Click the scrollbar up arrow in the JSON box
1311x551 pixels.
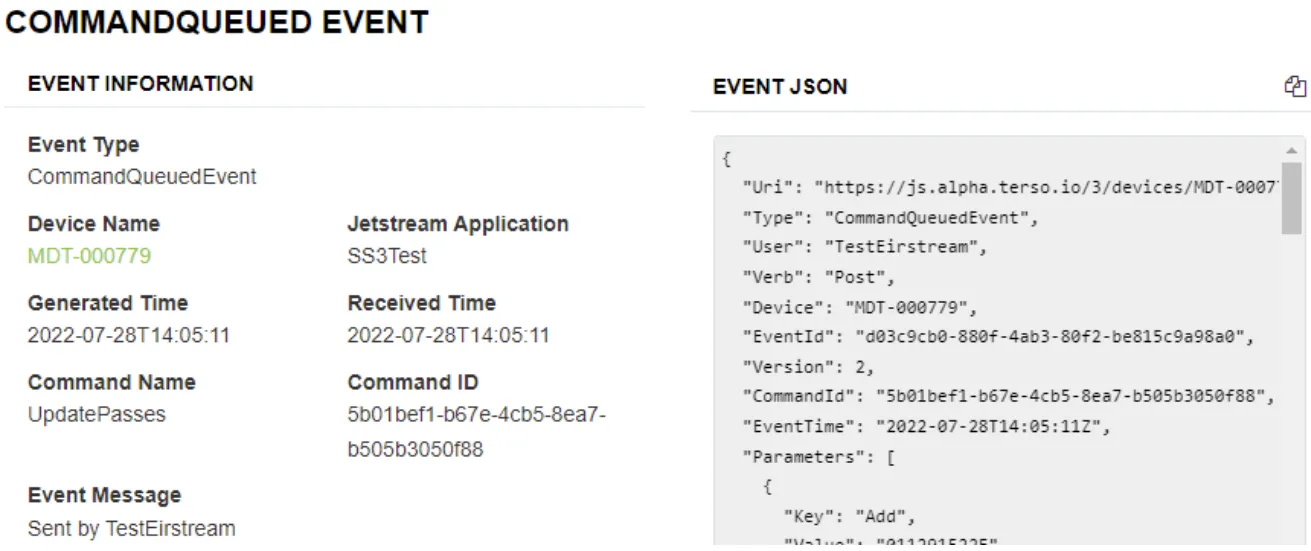[1291, 151]
